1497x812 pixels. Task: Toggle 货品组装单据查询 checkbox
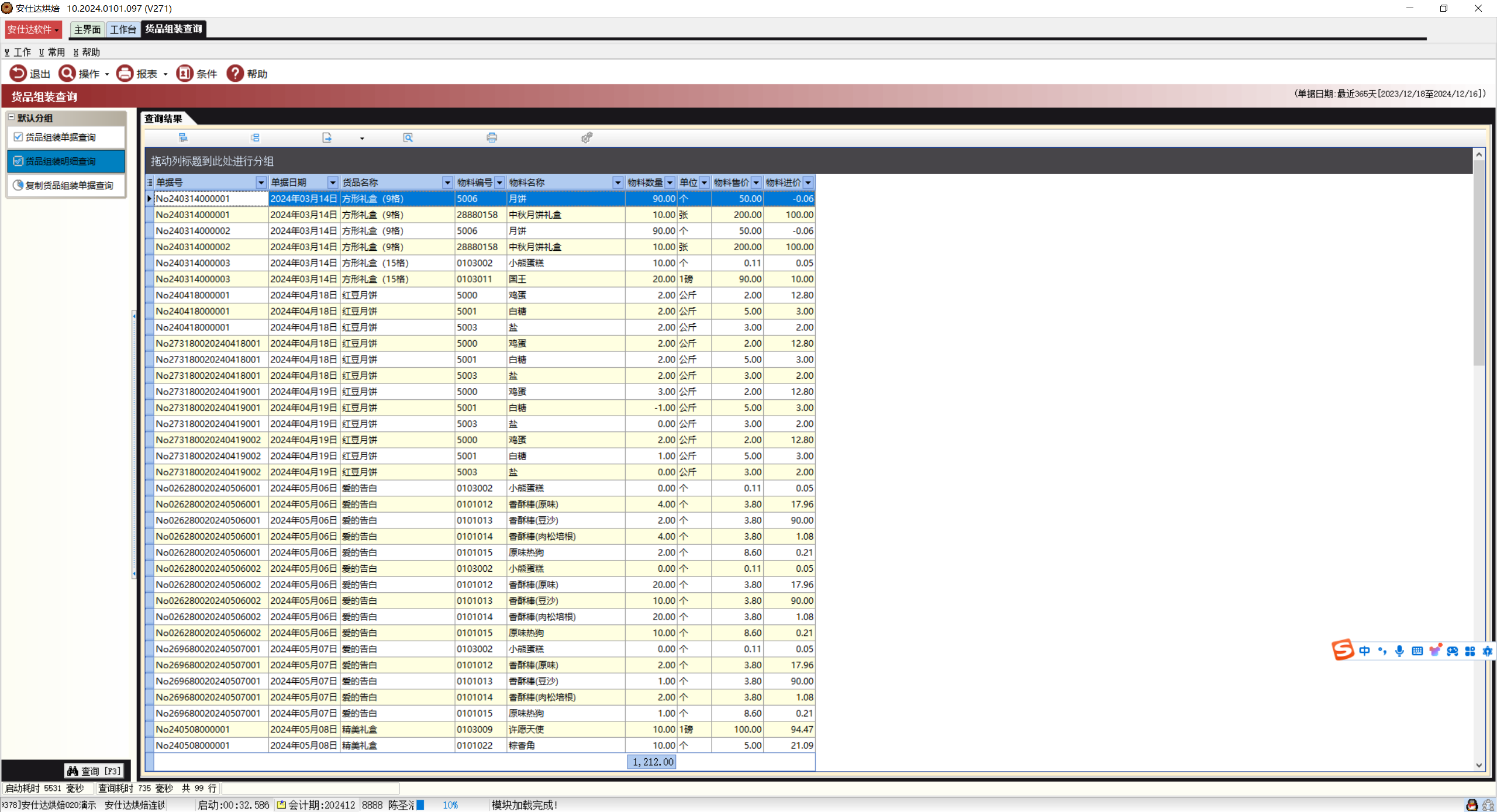[x=18, y=137]
